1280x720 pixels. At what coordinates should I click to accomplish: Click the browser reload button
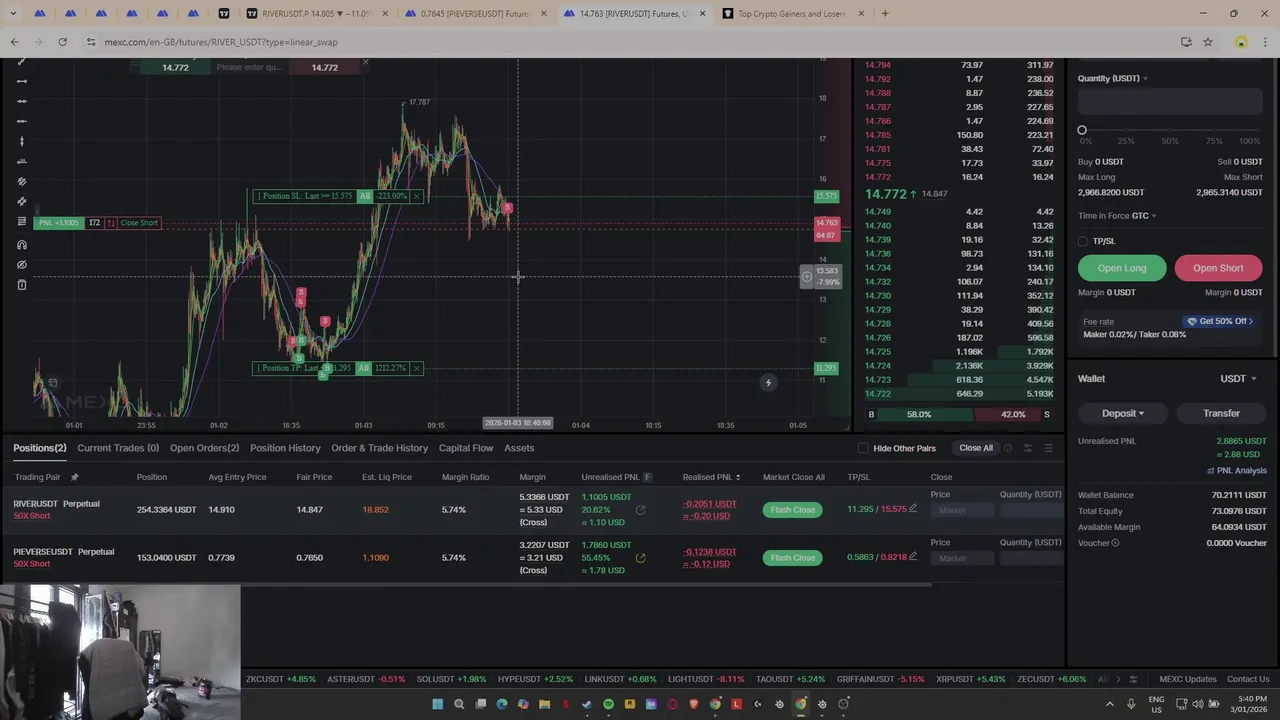tap(62, 42)
